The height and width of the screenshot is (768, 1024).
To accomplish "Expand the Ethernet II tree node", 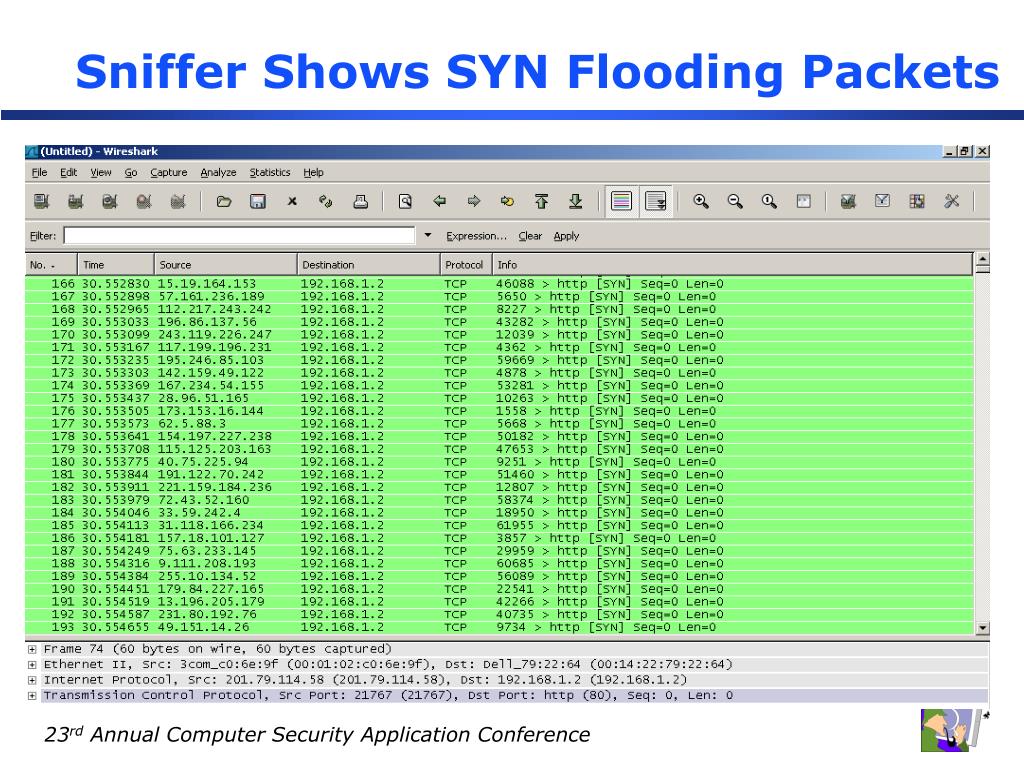I will click(31, 665).
